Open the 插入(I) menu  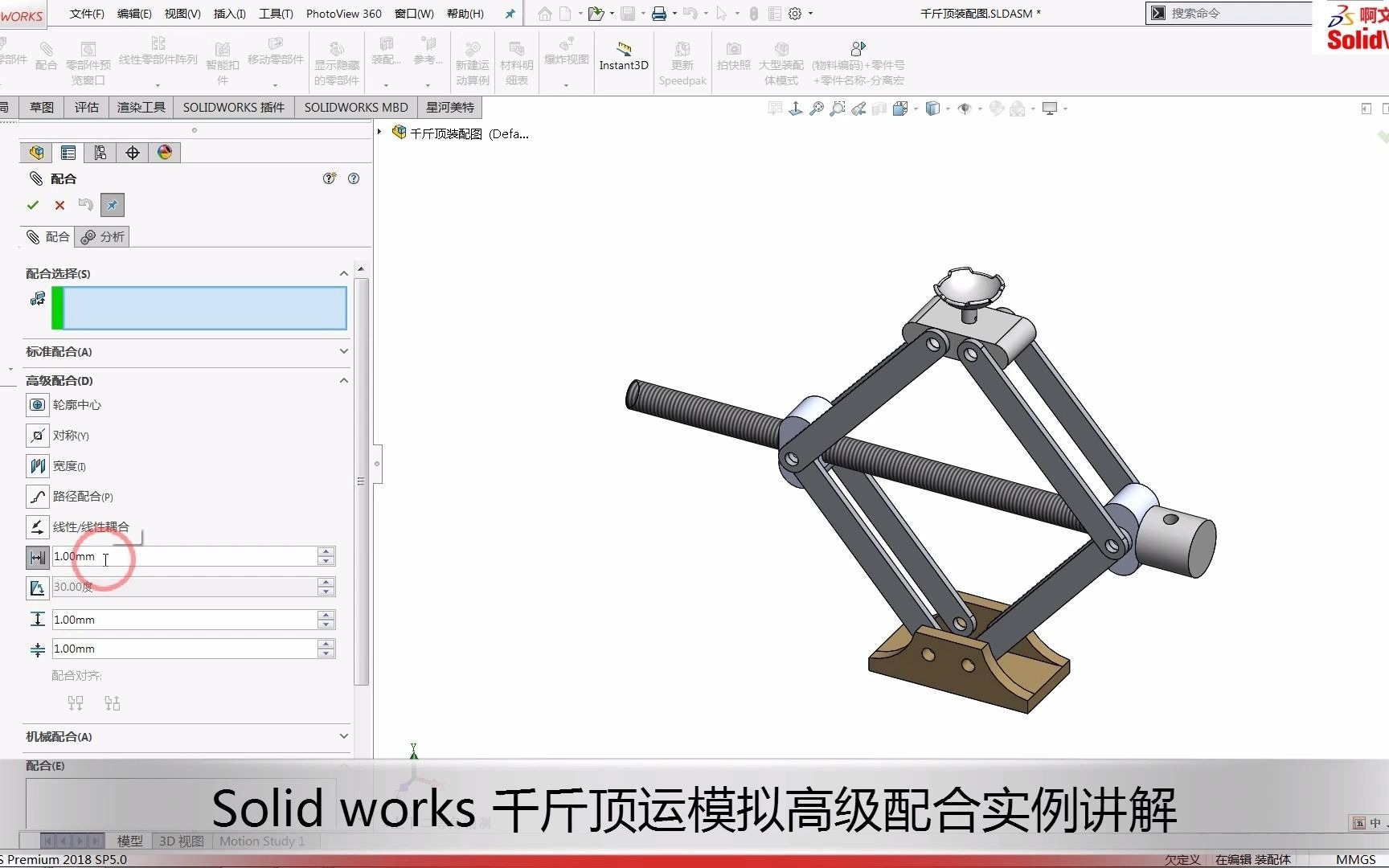click(227, 14)
